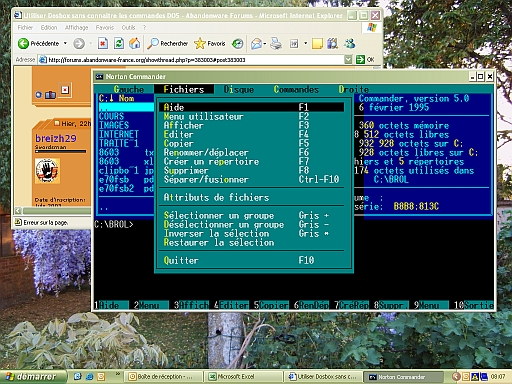Open the Favoris star panel

pos(210,43)
